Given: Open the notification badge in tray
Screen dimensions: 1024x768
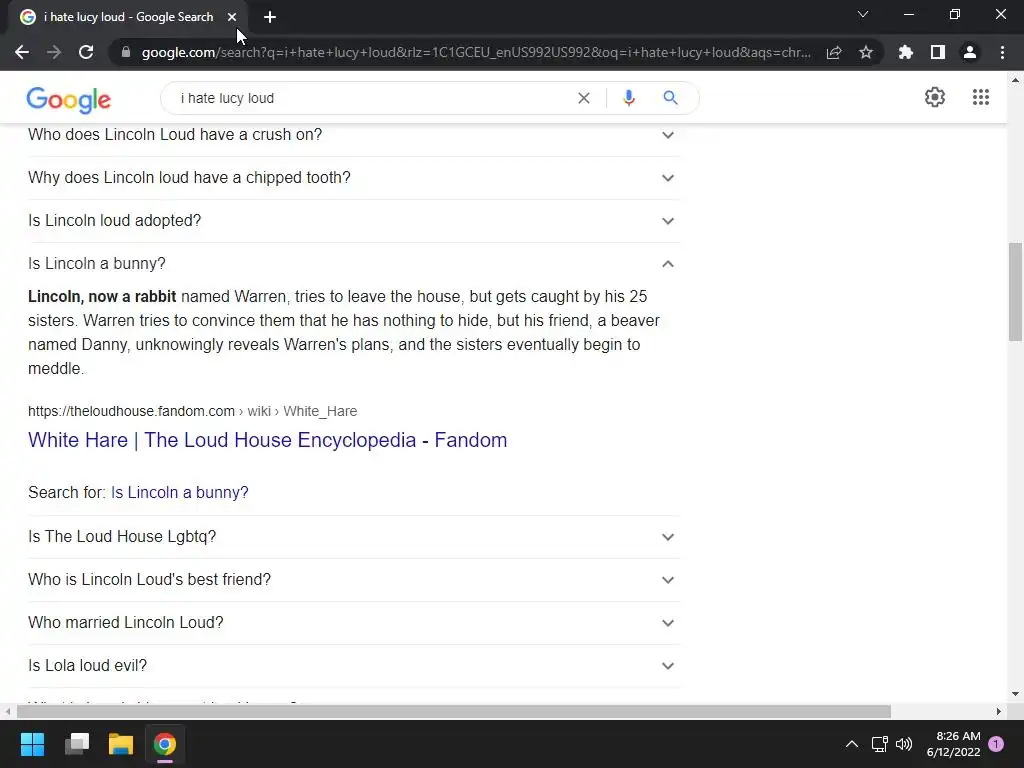Looking at the screenshot, I should point(996,744).
